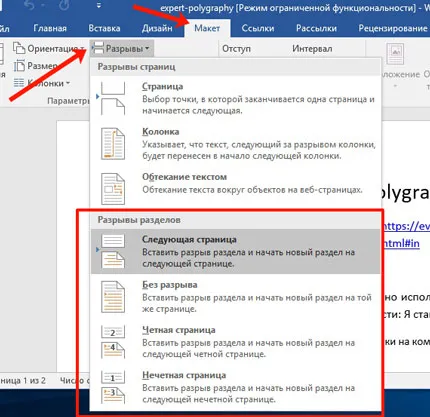The height and width of the screenshot is (417, 430).
Task: Open the Рецензирование tab
Action: 393,28
